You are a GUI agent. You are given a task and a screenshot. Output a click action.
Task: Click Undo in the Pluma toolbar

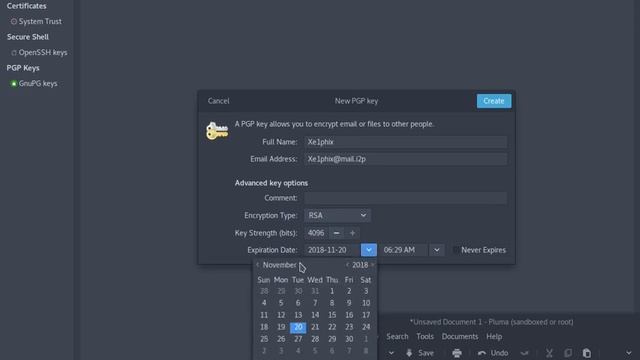click(493, 353)
